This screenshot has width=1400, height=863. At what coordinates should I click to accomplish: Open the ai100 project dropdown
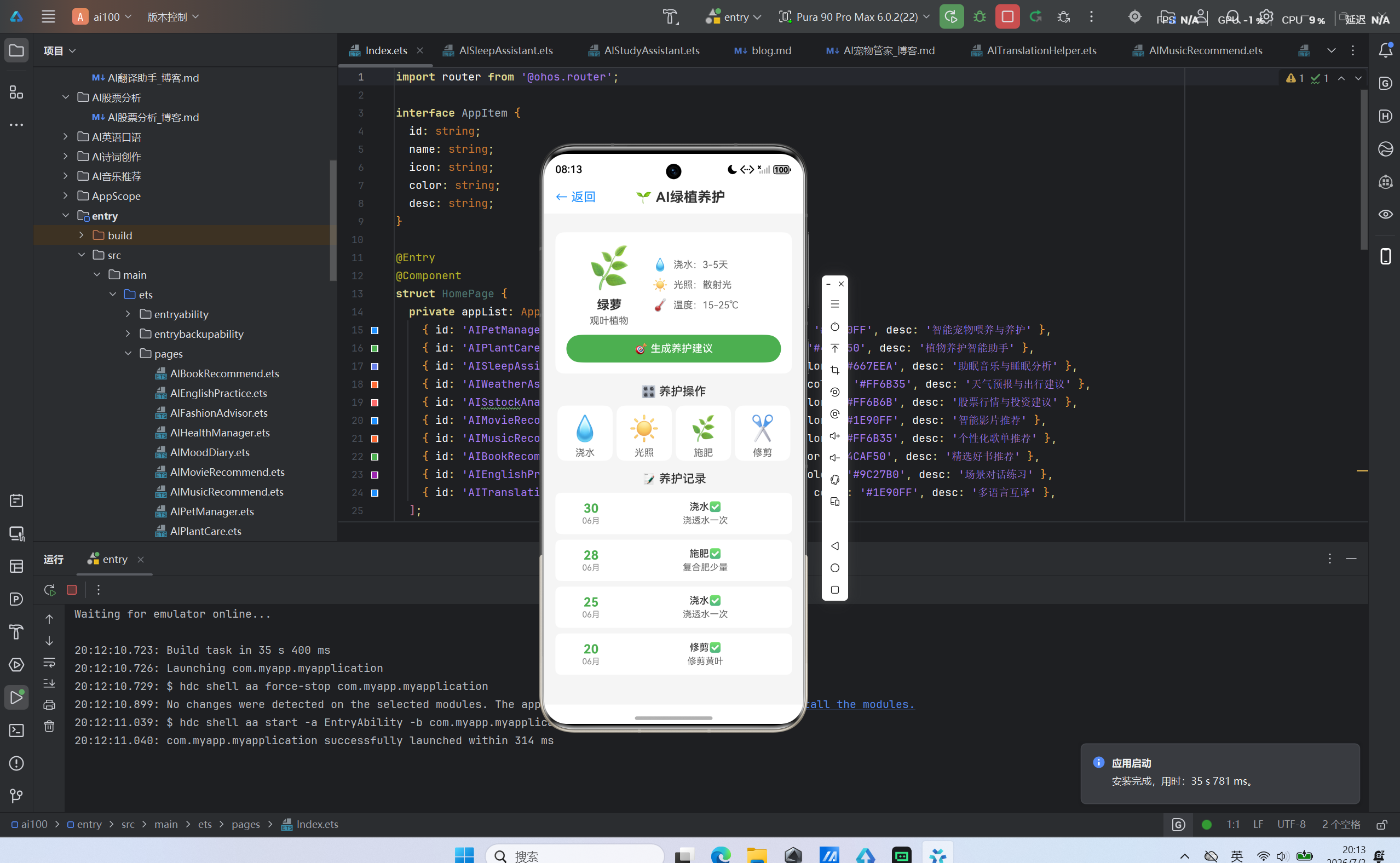tap(102, 16)
